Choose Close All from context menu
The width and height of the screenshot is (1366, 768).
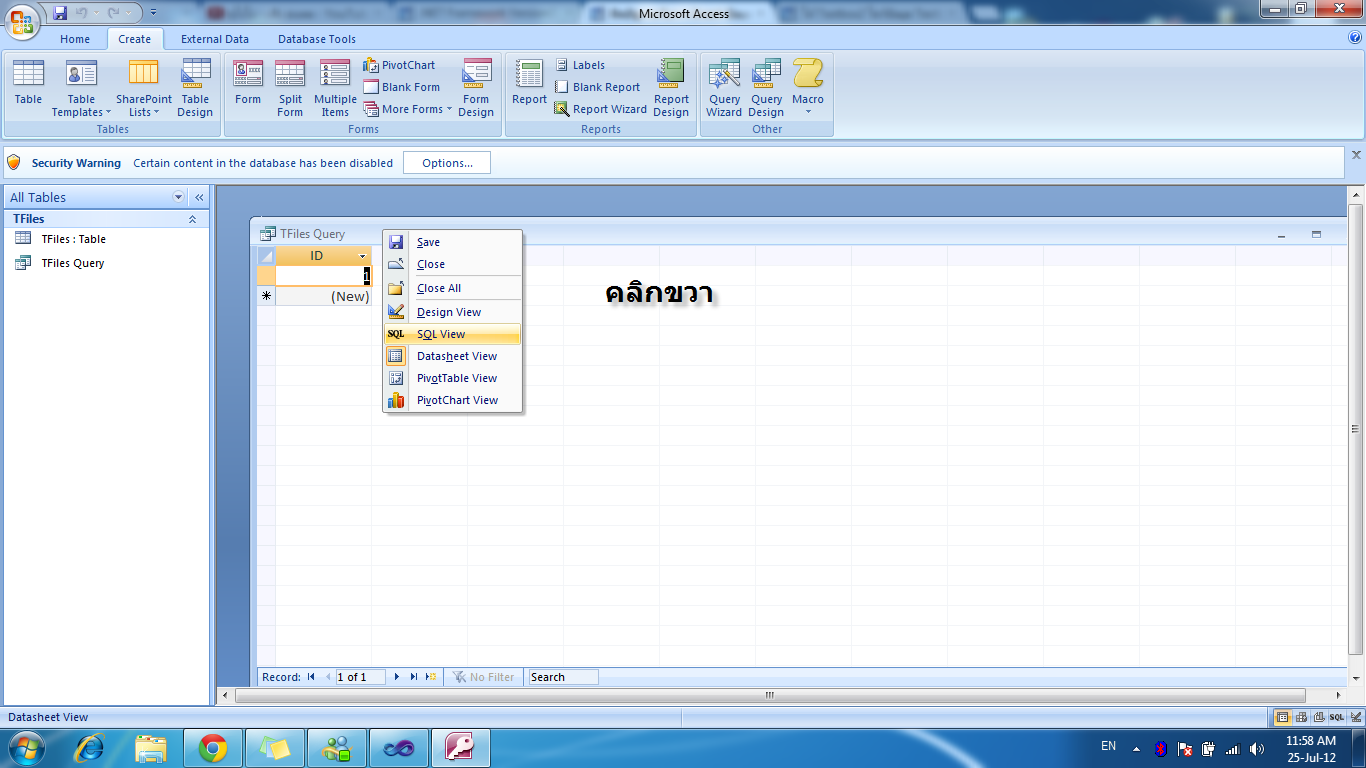pos(452,288)
